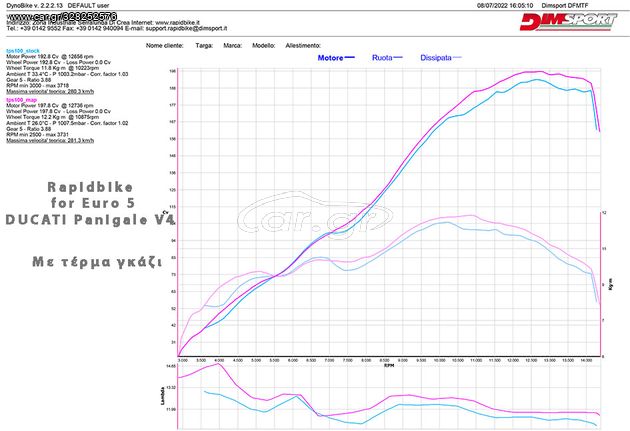Select the tps100_stock run title
630x431 pixels.
23,51
